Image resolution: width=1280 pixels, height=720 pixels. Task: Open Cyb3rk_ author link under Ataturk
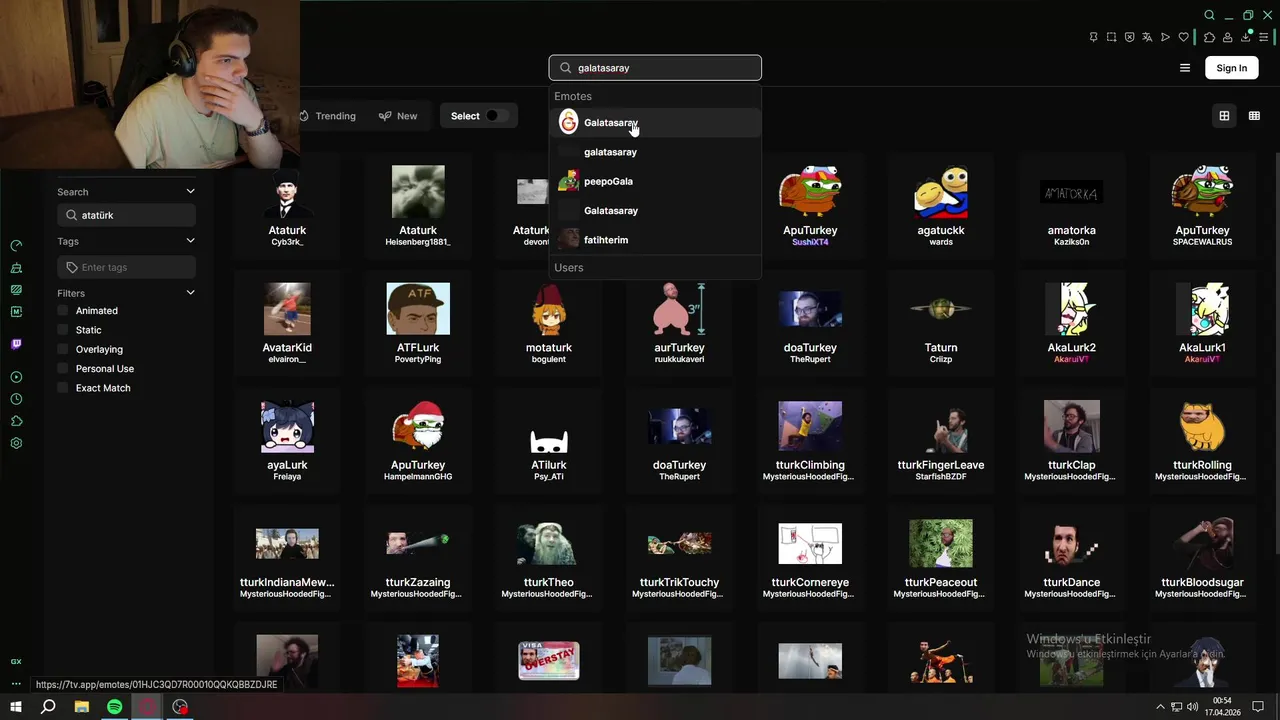pos(287,242)
